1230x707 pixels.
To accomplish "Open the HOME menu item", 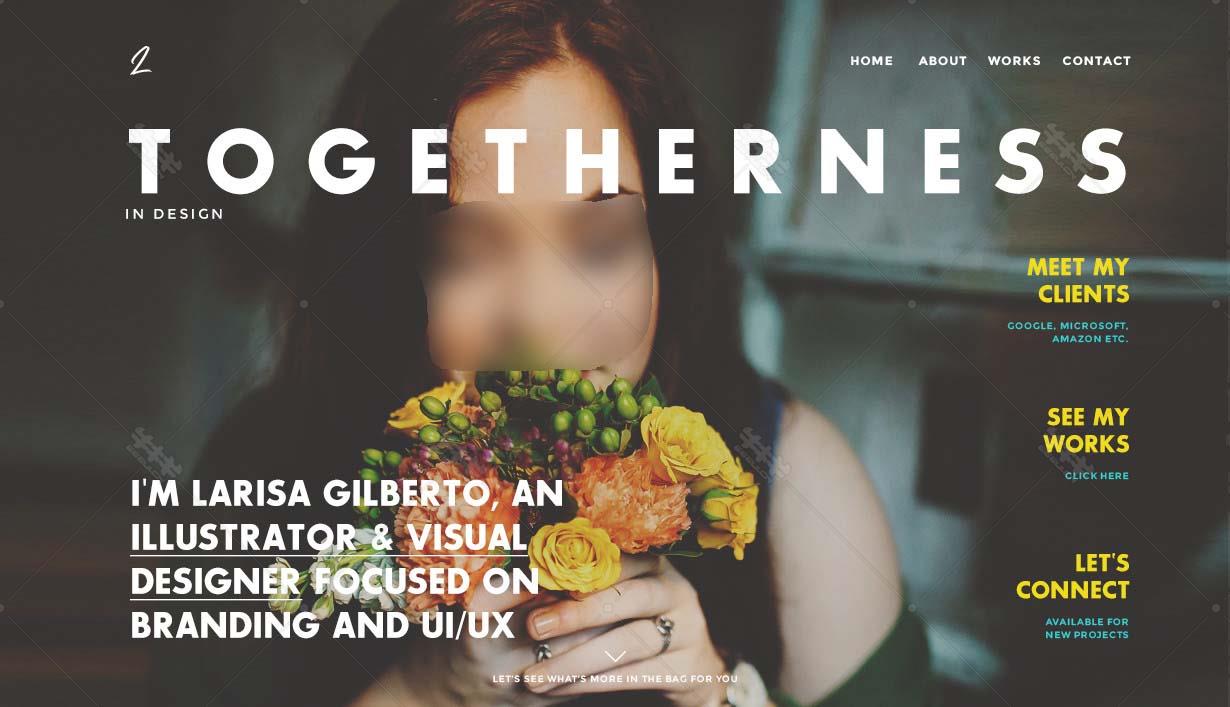I will tap(872, 61).
